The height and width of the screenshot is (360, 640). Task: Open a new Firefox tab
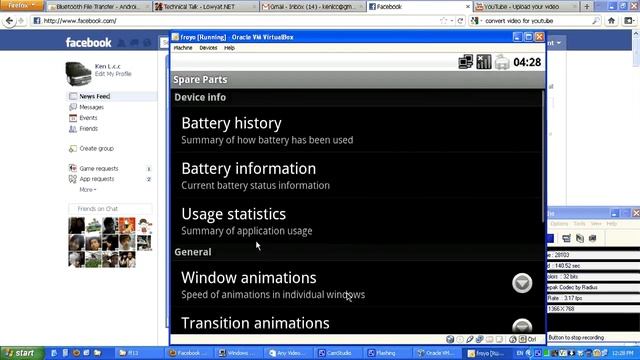587,7
